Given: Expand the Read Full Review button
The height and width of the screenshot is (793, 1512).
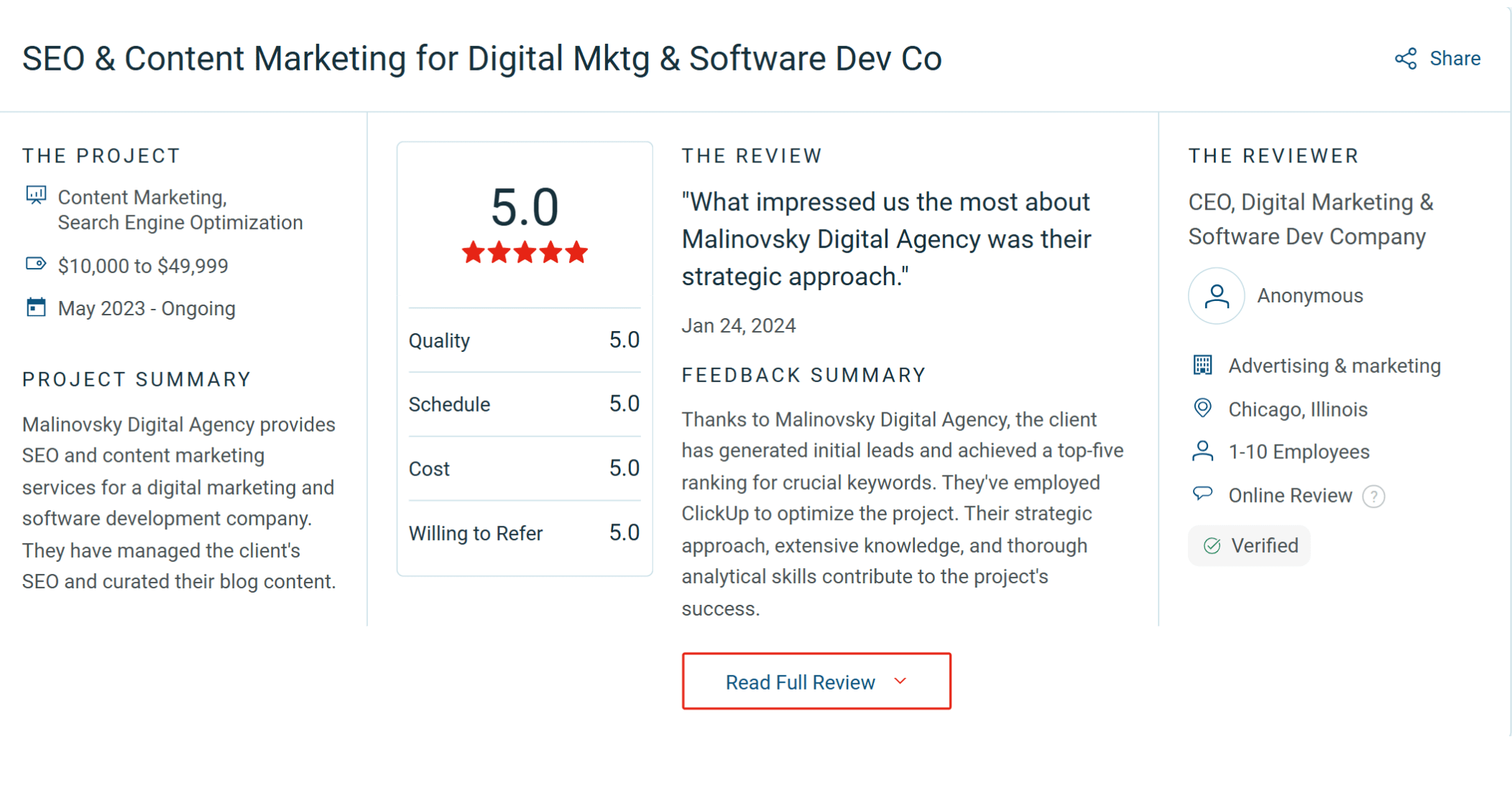Looking at the screenshot, I should tap(816, 682).
